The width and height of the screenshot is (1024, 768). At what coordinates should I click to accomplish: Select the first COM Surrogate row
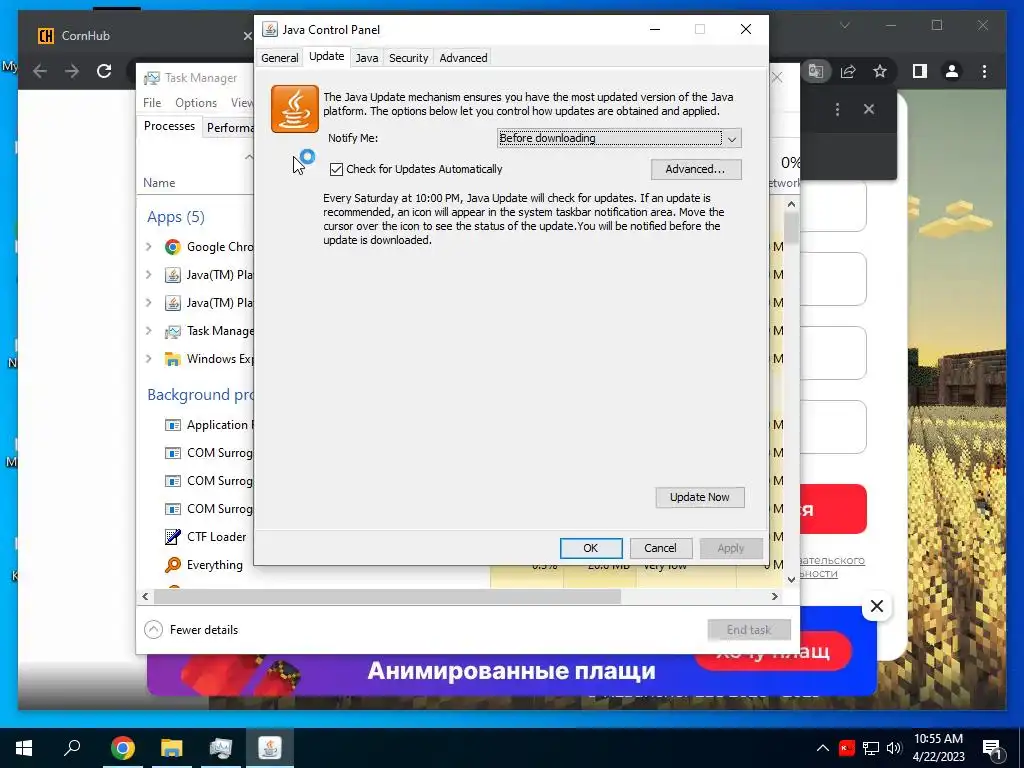pyautogui.click(x=208, y=453)
